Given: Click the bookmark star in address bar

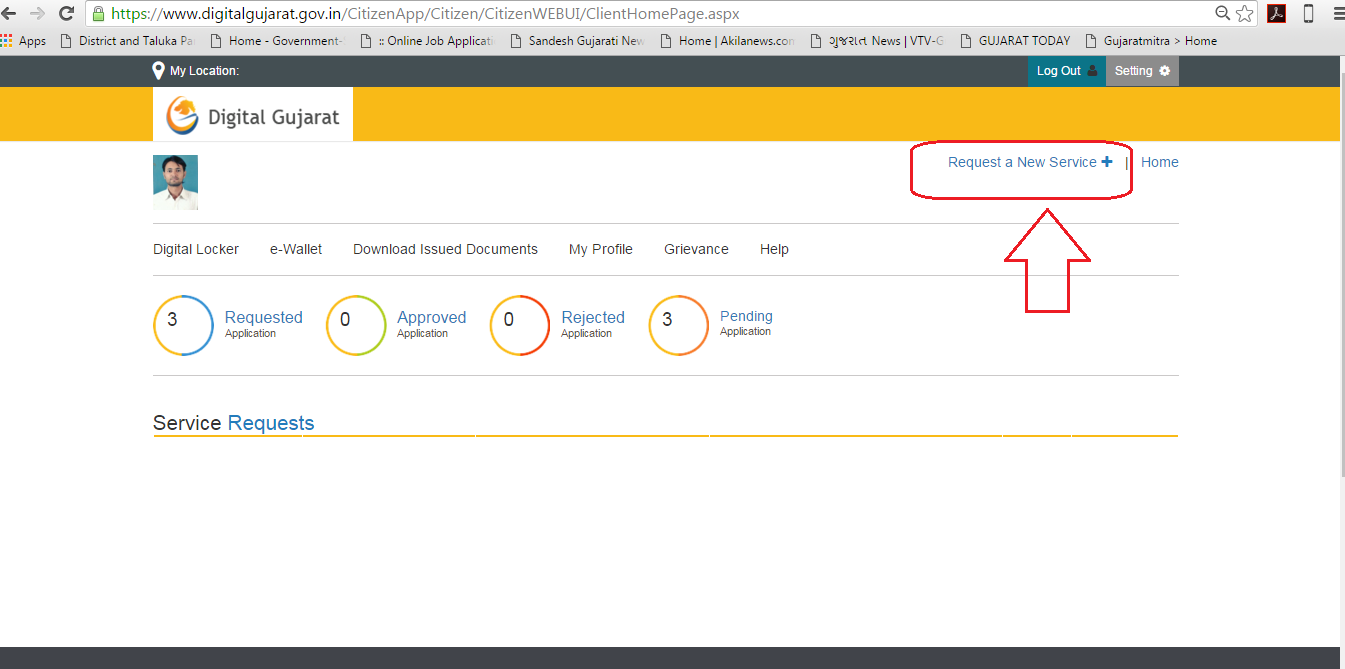Looking at the screenshot, I should click(1243, 15).
